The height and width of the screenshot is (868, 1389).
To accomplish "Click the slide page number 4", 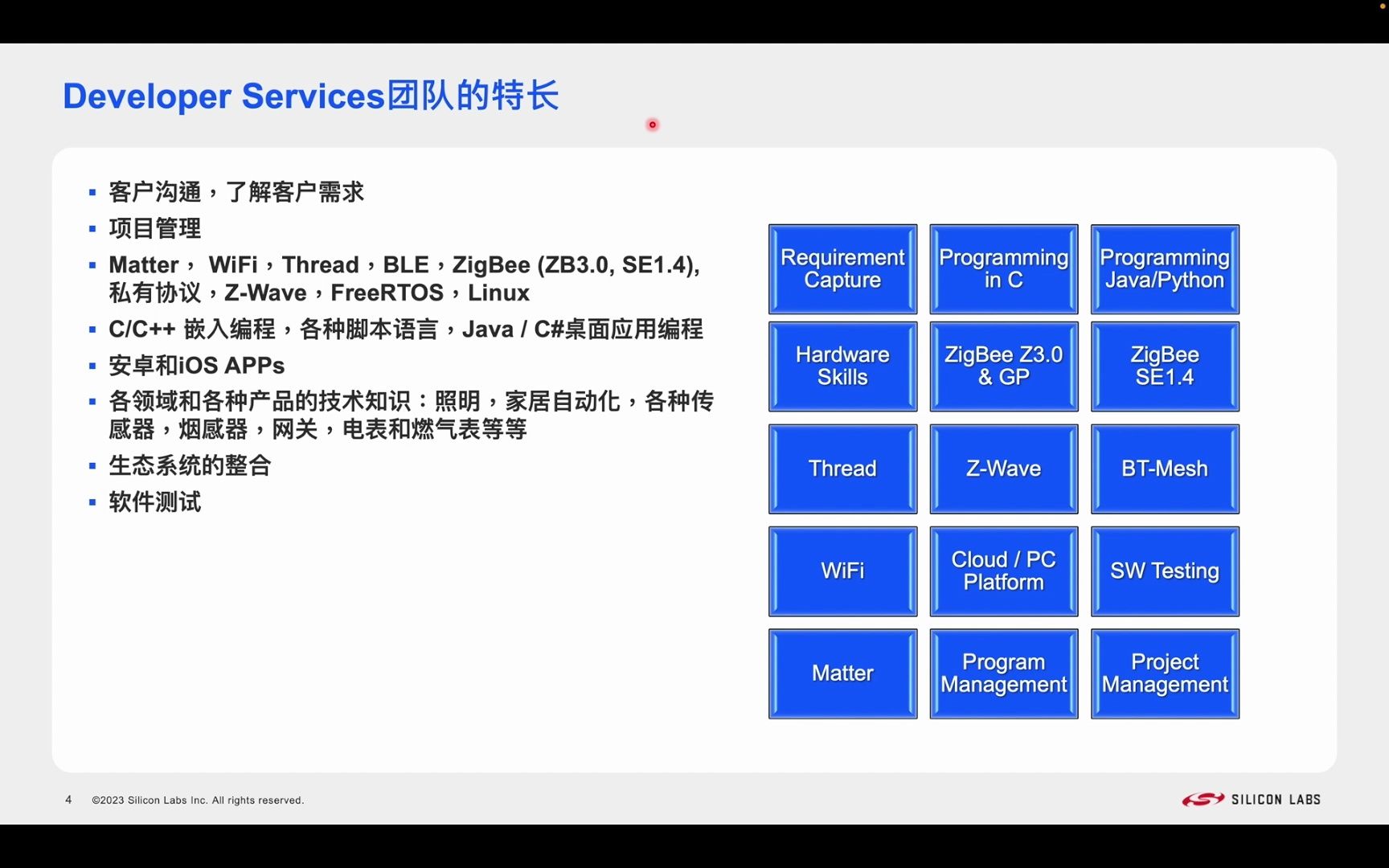I will (68, 800).
